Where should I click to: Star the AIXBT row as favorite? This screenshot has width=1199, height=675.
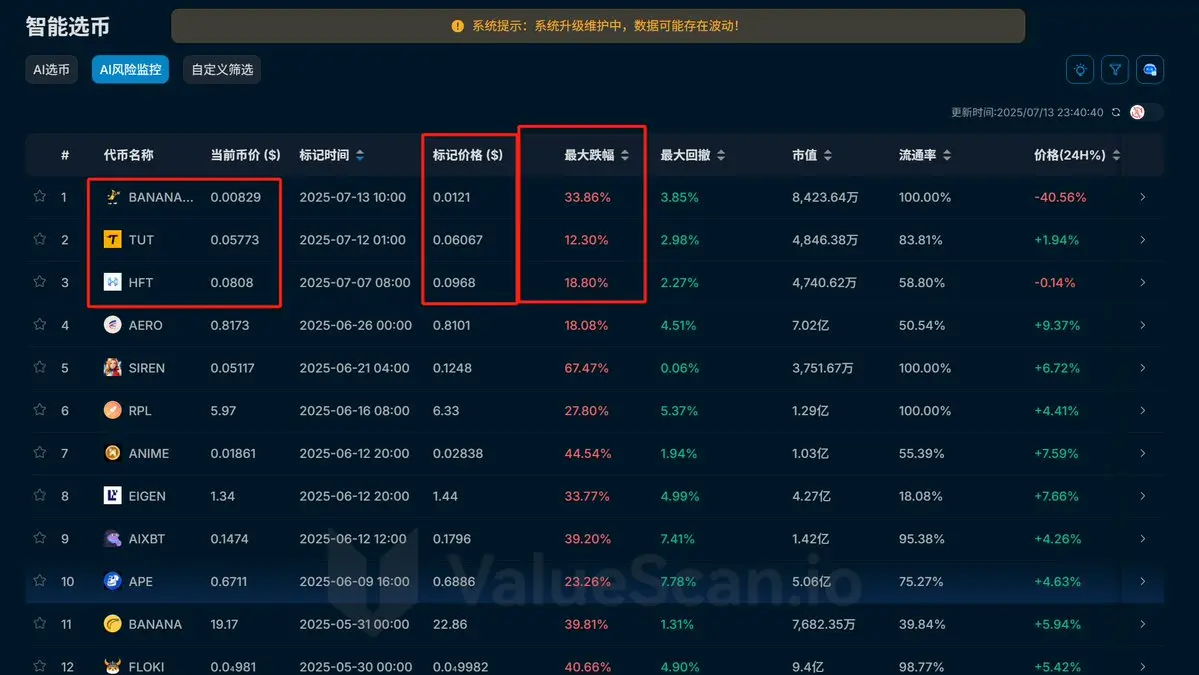(x=40, y=537)
